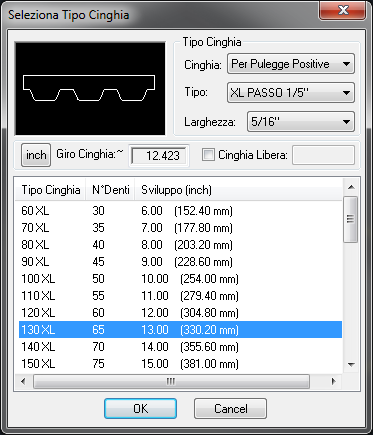The image size is (373, 435).
Task: Click the list scroll up arrow
Action: [x=351, y=187]
